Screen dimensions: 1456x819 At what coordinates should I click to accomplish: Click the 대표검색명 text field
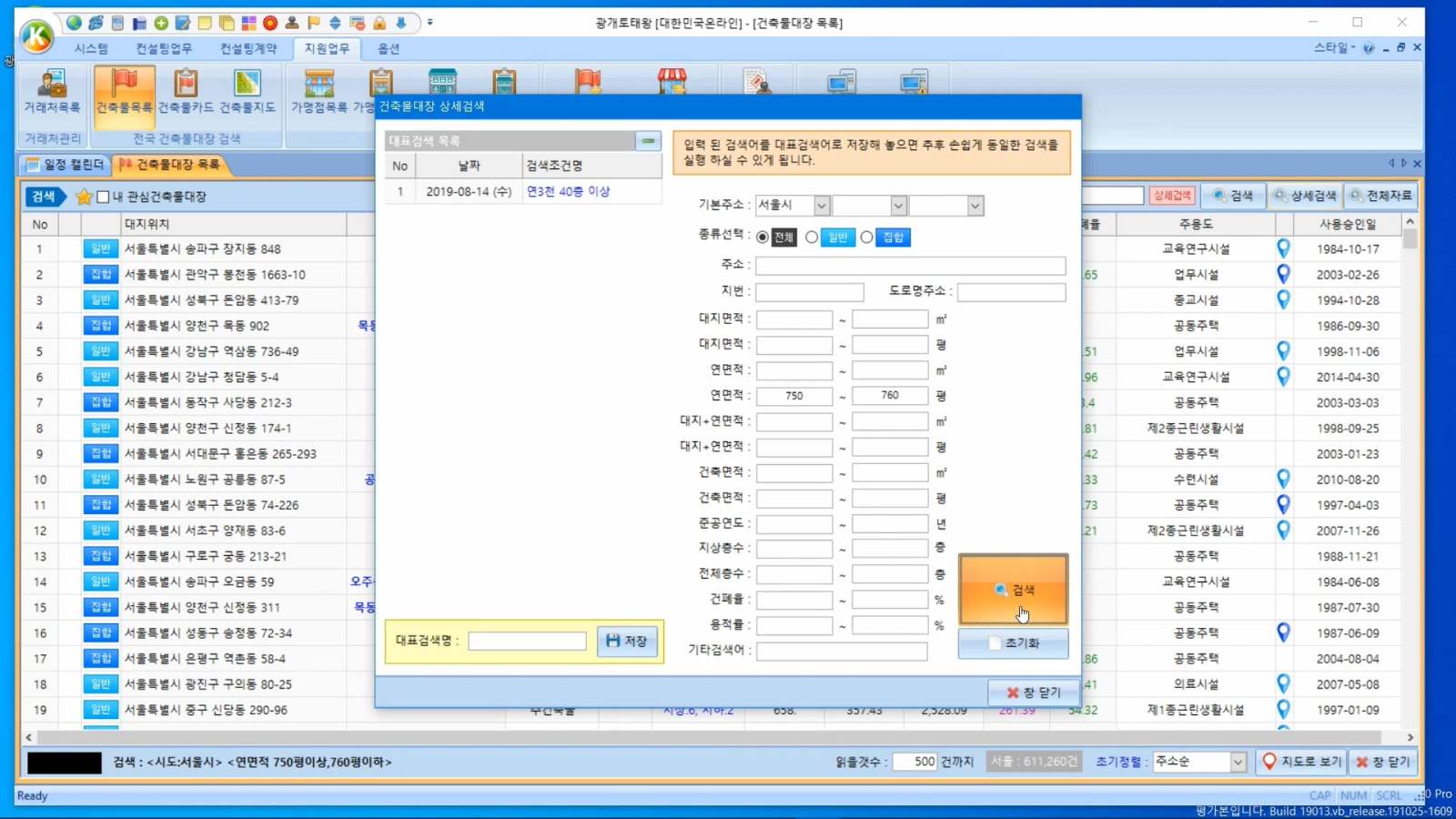click(x=527, y=642)
